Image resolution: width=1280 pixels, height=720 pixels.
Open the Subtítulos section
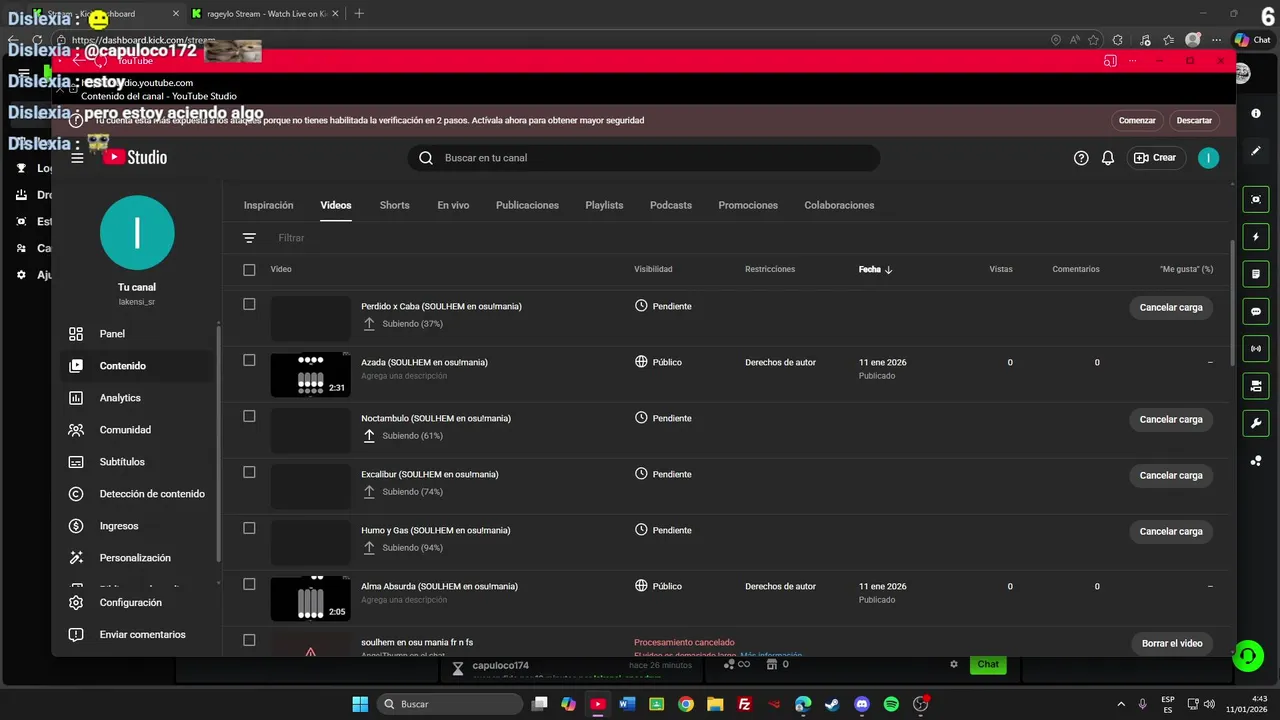[x=137, y=462]
